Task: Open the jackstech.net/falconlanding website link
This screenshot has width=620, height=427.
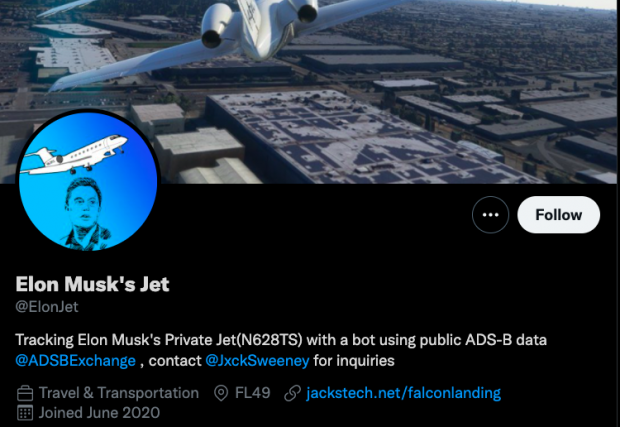Action: tap(403, 393)
